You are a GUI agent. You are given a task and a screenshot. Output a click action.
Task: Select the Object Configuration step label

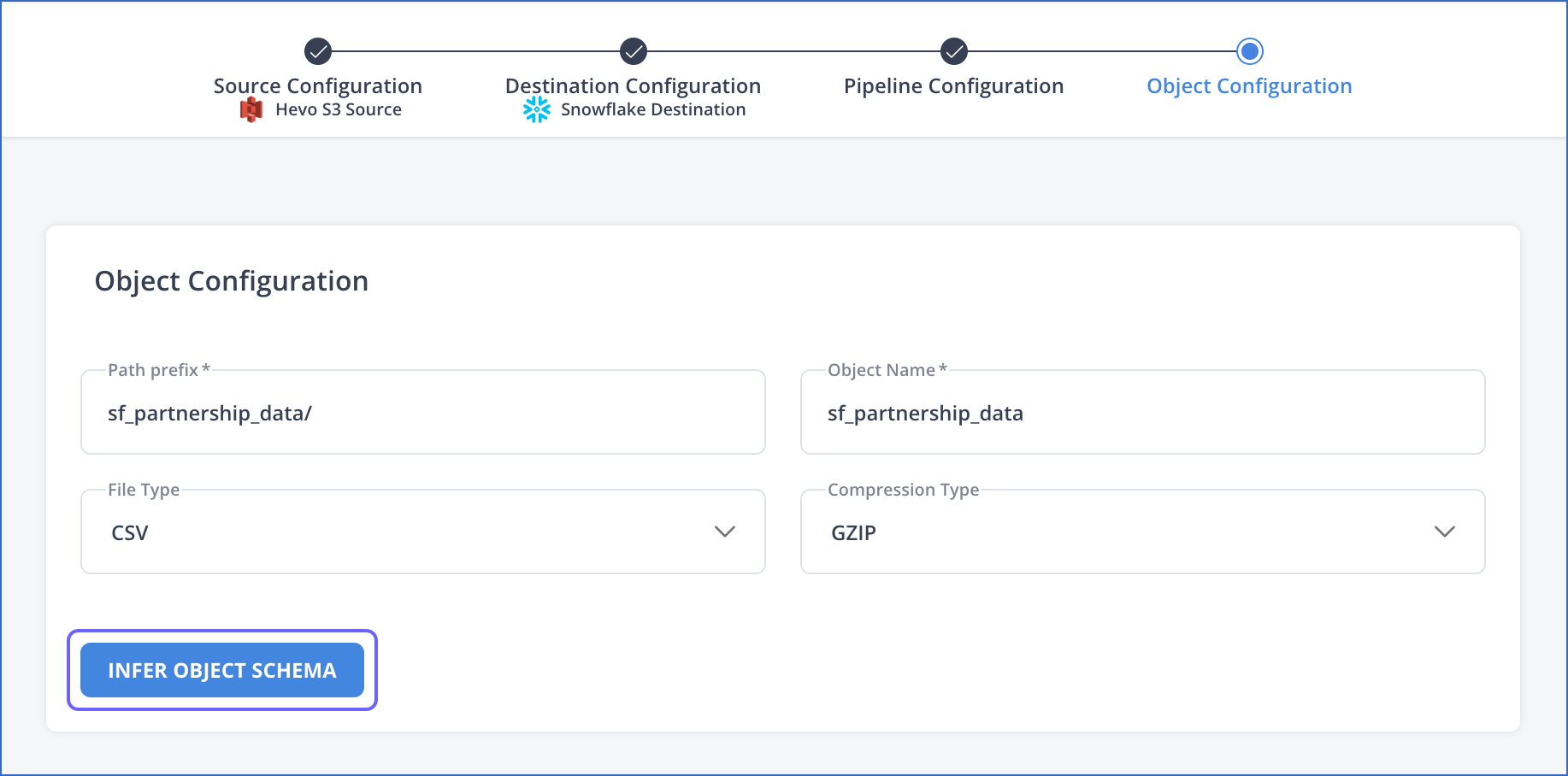click(1250, 86)
